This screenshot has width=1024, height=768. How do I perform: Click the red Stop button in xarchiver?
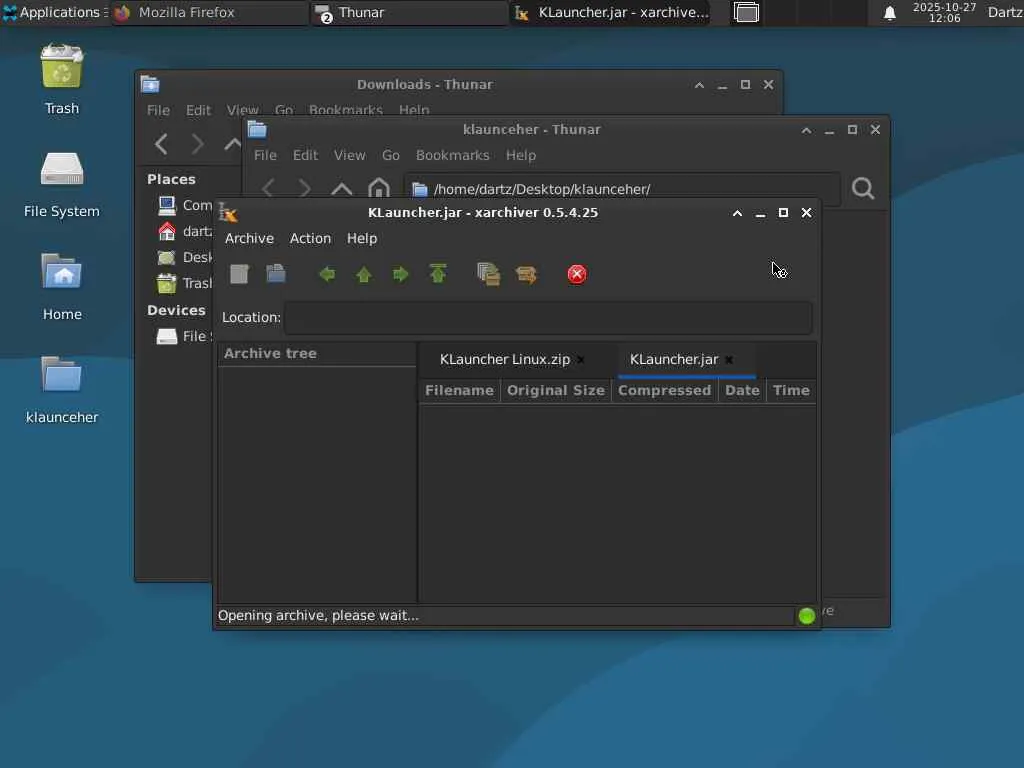click(x=577, y=274)
